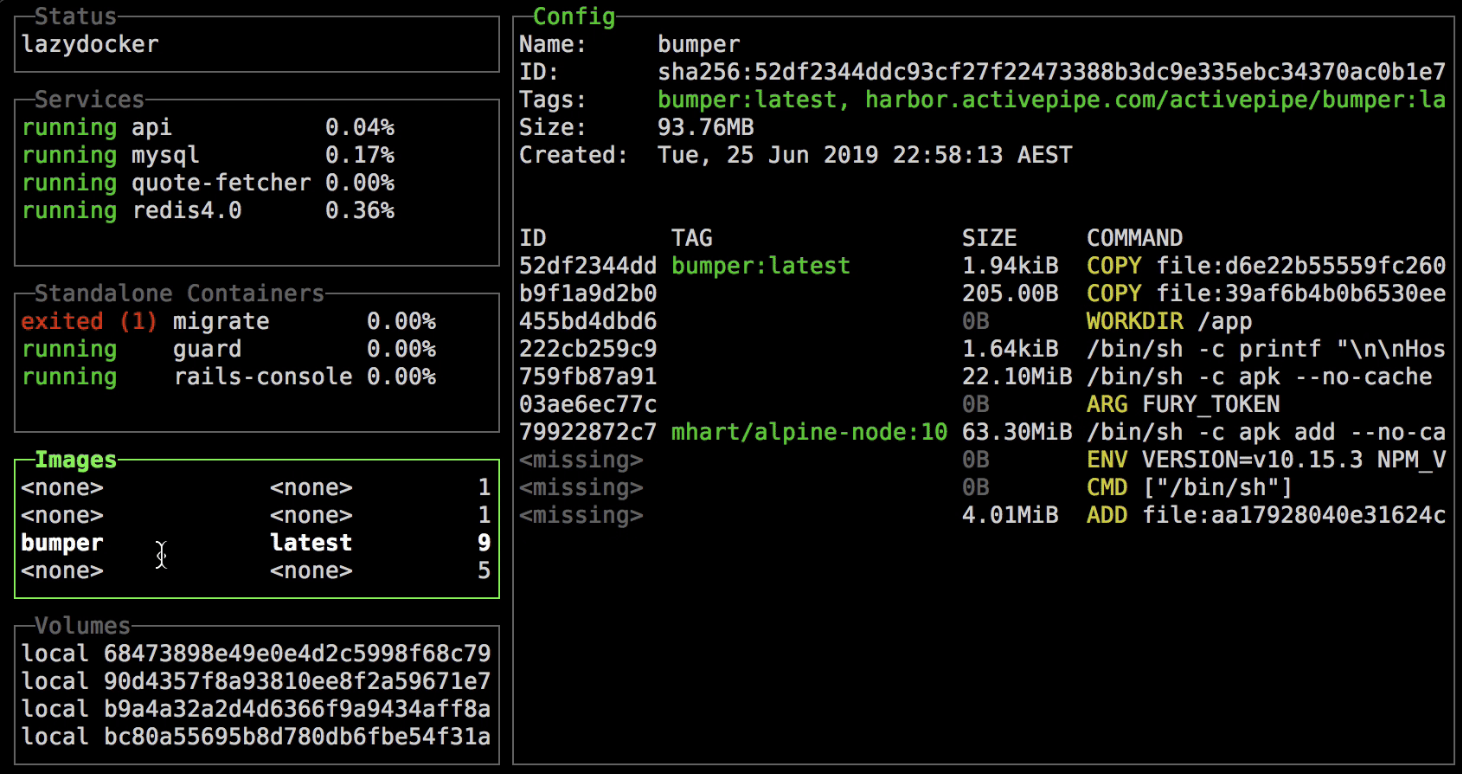Select volume starting with bc80a55695b8
This screenshot has width=1462, height=774.
(255, 737)
